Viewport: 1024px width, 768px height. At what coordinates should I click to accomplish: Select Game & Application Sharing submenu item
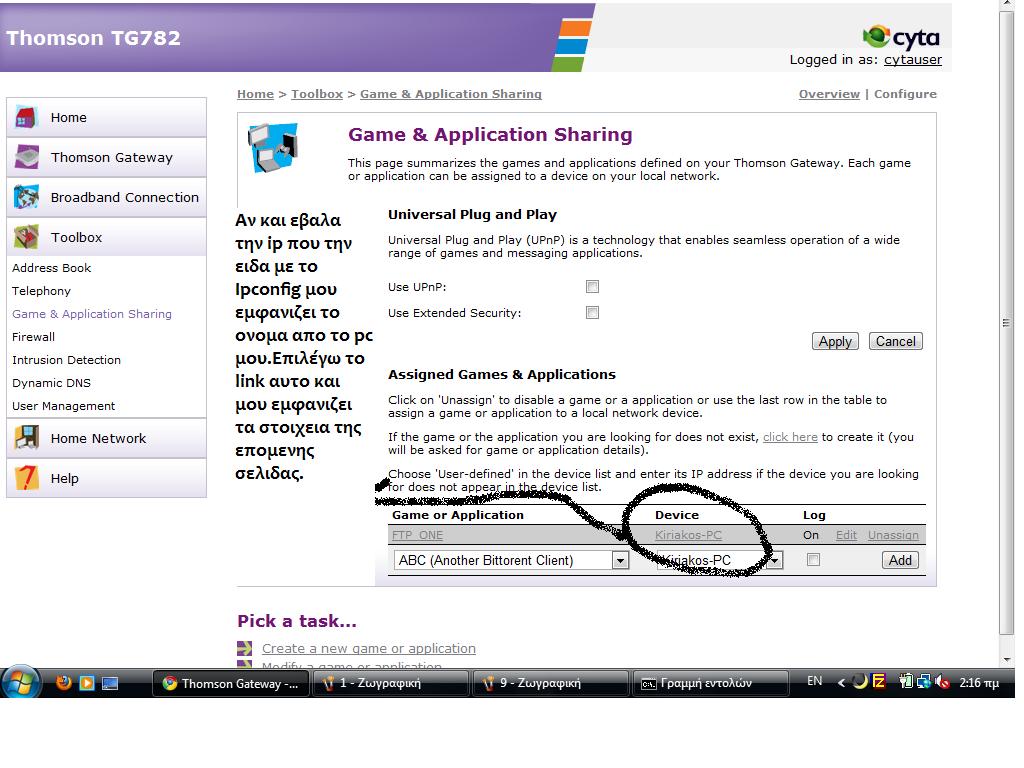coord(92,314)
